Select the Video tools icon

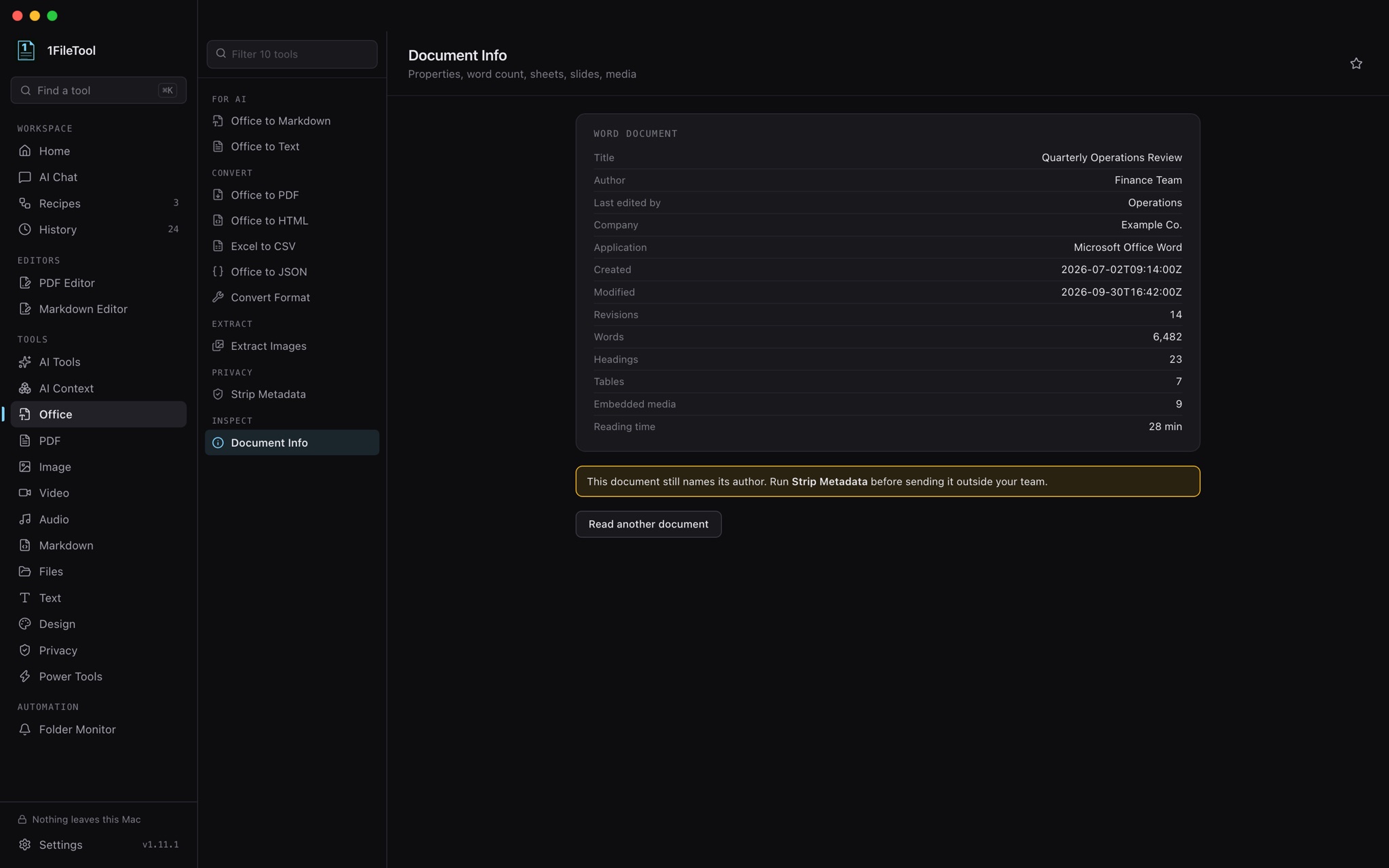click(25, 493)
